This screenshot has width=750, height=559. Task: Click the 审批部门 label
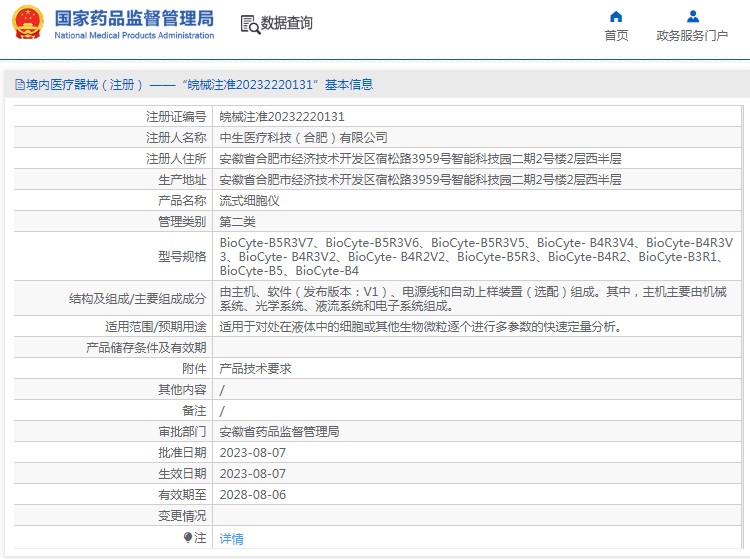point(182,432)
